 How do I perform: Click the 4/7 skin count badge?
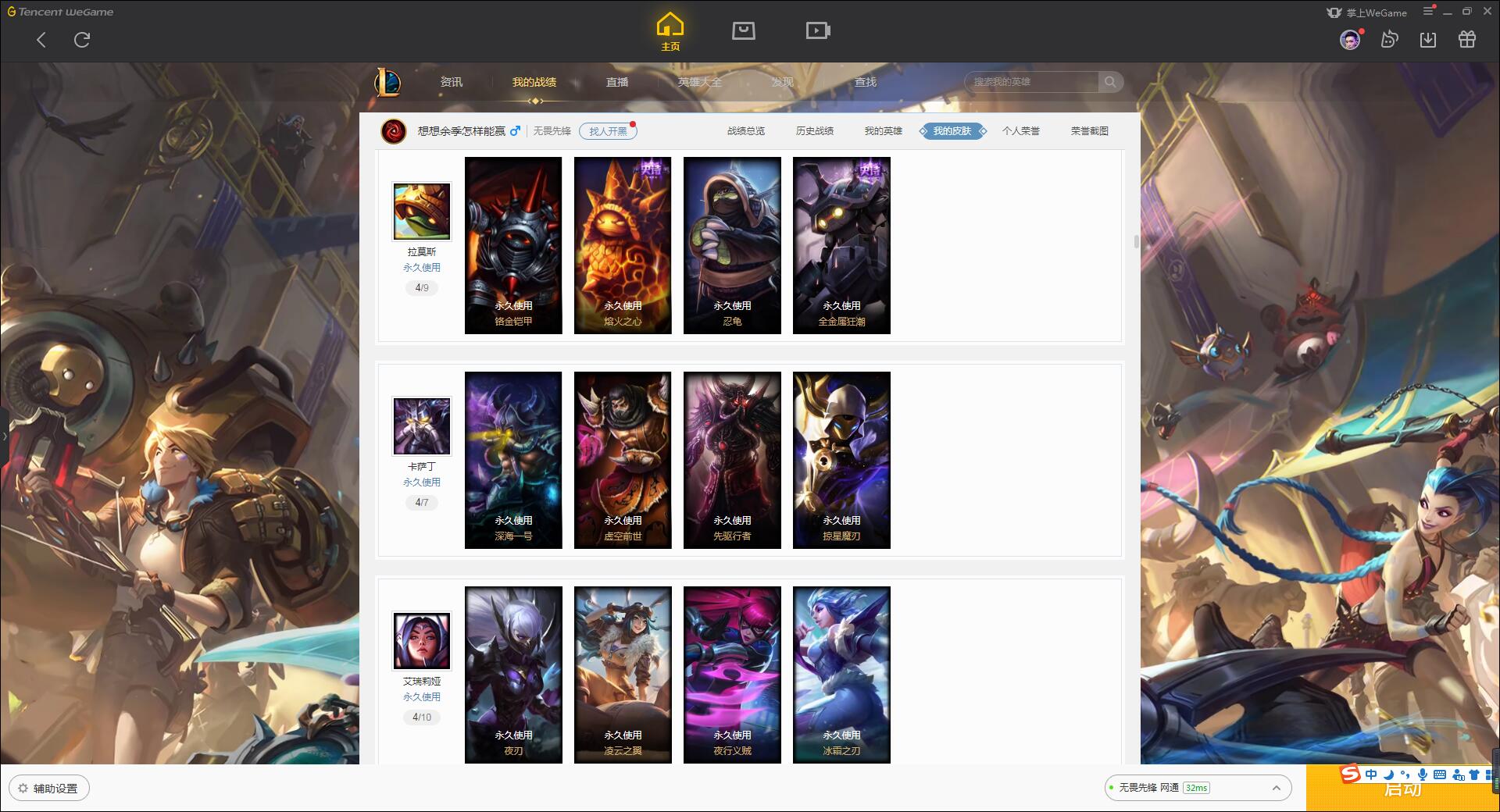422,503
